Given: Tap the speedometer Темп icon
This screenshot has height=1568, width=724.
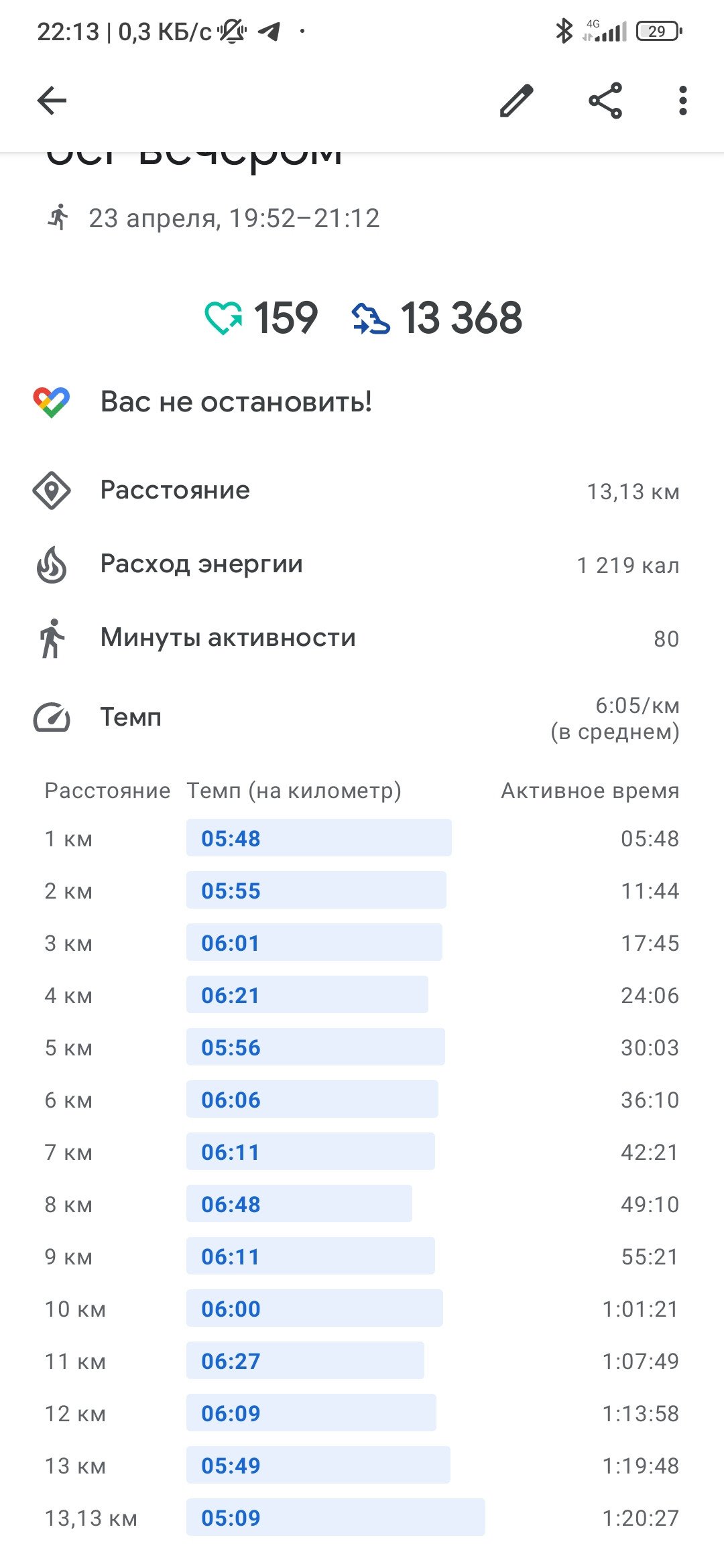Looking at the screenshot, I should (x=52, y=717).
